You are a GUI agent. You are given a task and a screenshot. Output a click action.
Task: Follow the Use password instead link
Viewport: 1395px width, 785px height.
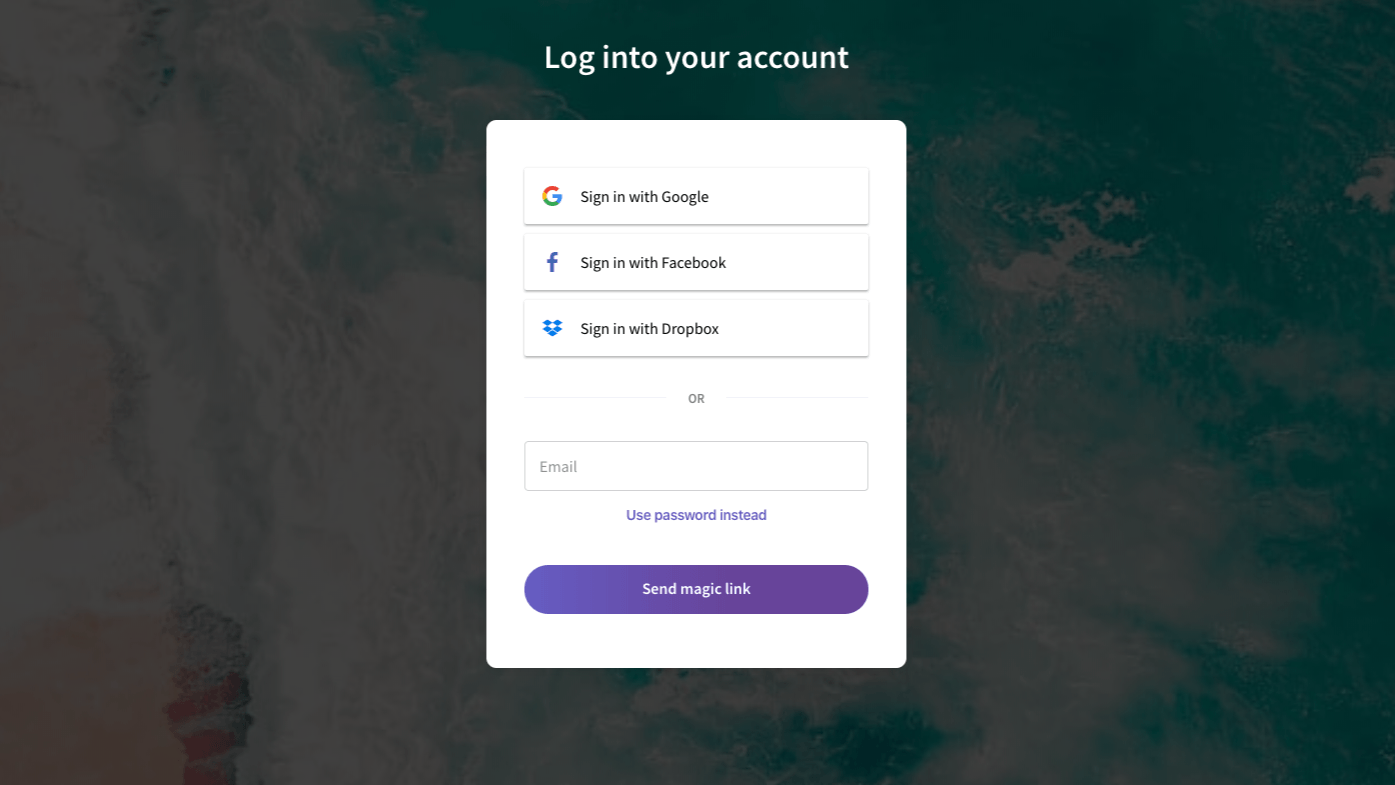pyautogui.click(x=696, y=515)
